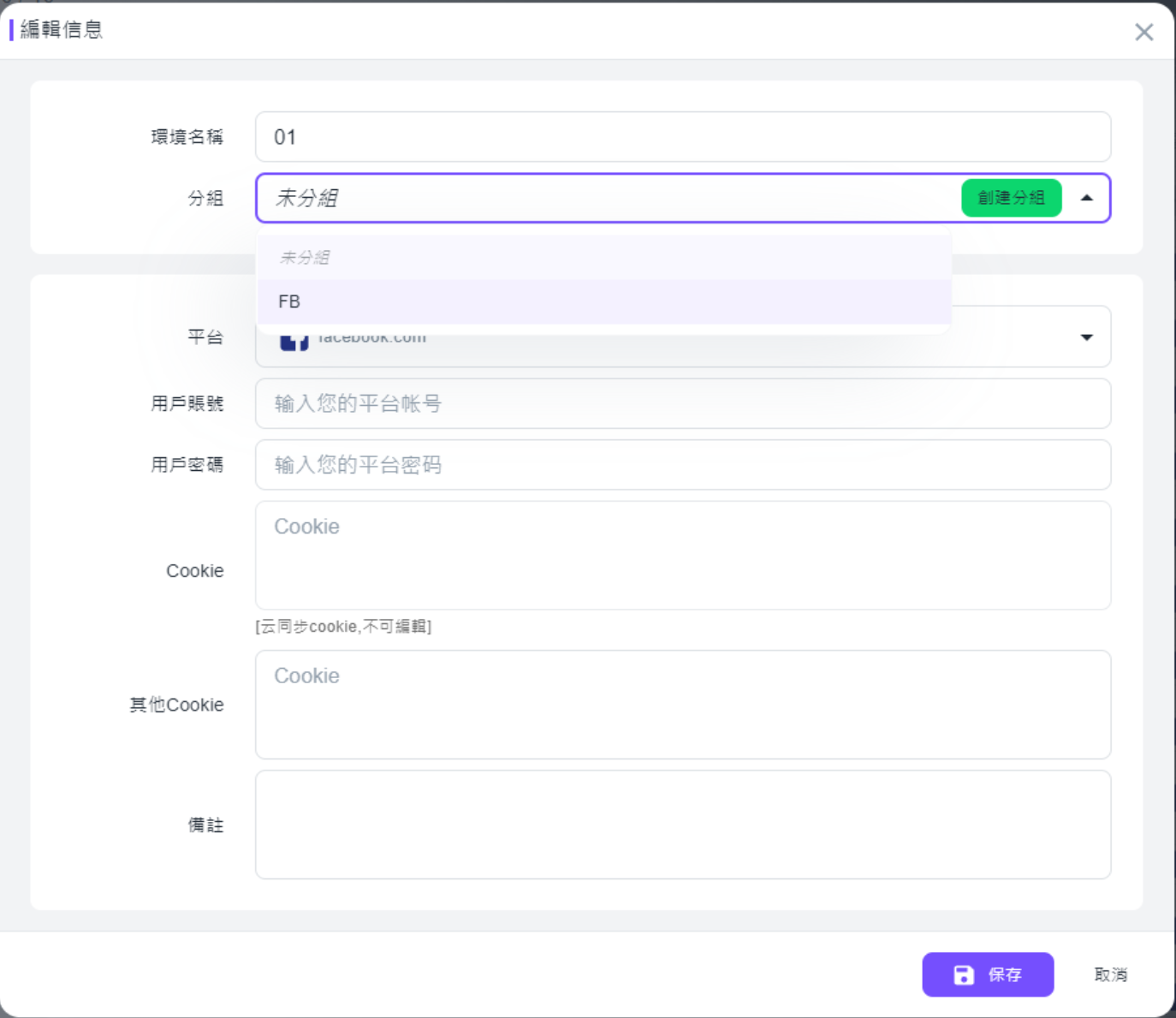
Task: Select the 未分組 option in the dropdown list
Action: click(x=603, y=257)
